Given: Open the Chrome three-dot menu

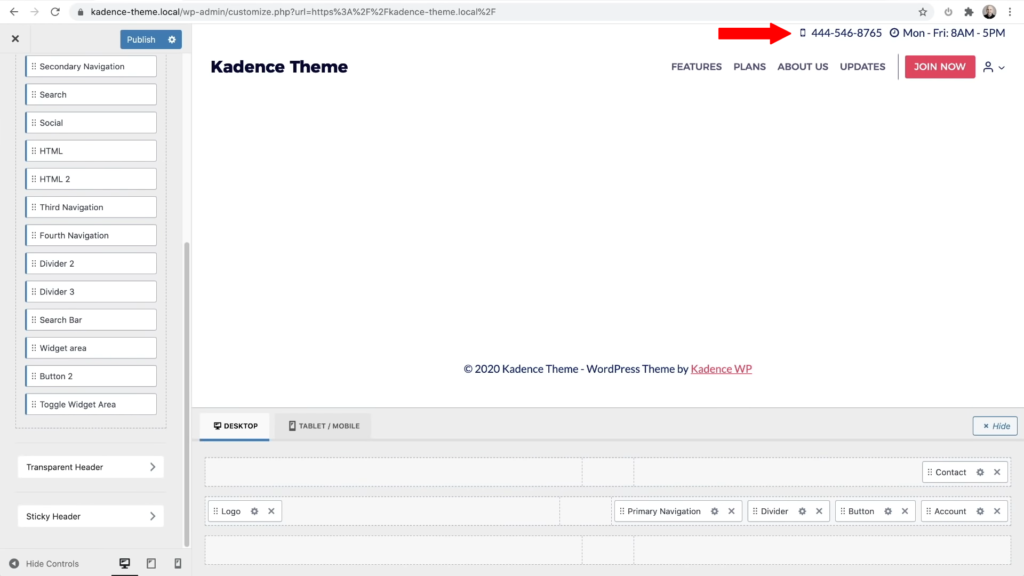Looking at the screenshot, I should 1010,12.
